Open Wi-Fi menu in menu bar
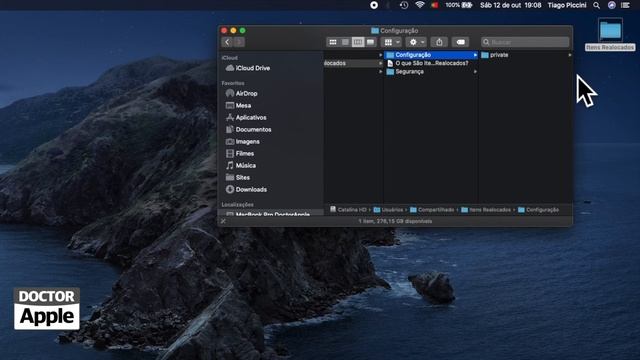Image resolution: width=640 pixels, height=360 pixels. (x=420, y=5)
